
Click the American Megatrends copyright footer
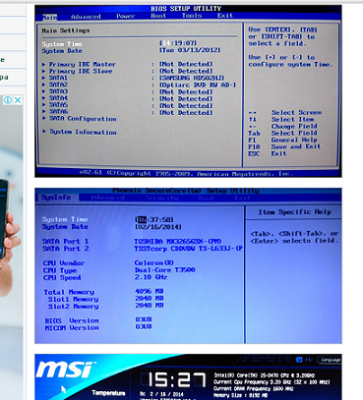[186, 173]
